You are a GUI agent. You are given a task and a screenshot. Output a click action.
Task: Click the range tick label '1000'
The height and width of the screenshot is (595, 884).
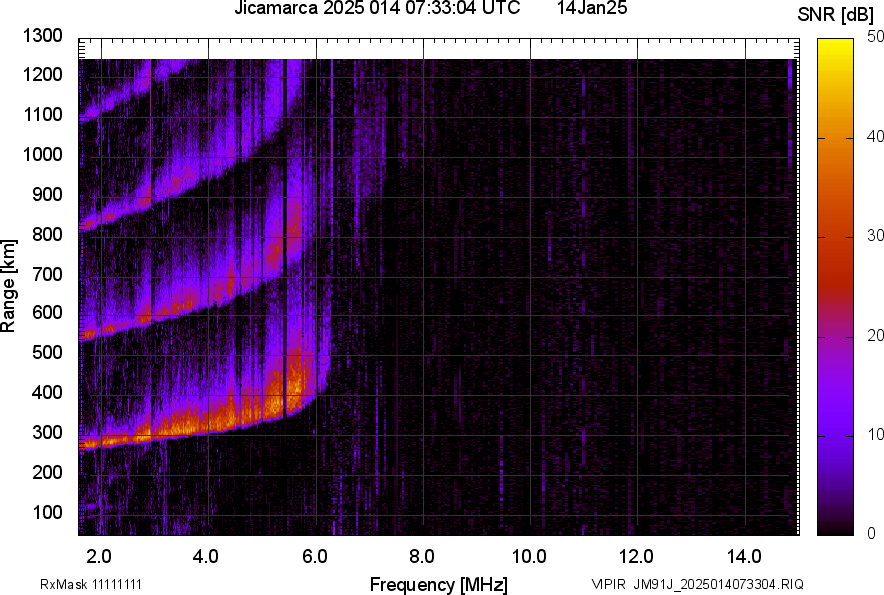point(42,154)
